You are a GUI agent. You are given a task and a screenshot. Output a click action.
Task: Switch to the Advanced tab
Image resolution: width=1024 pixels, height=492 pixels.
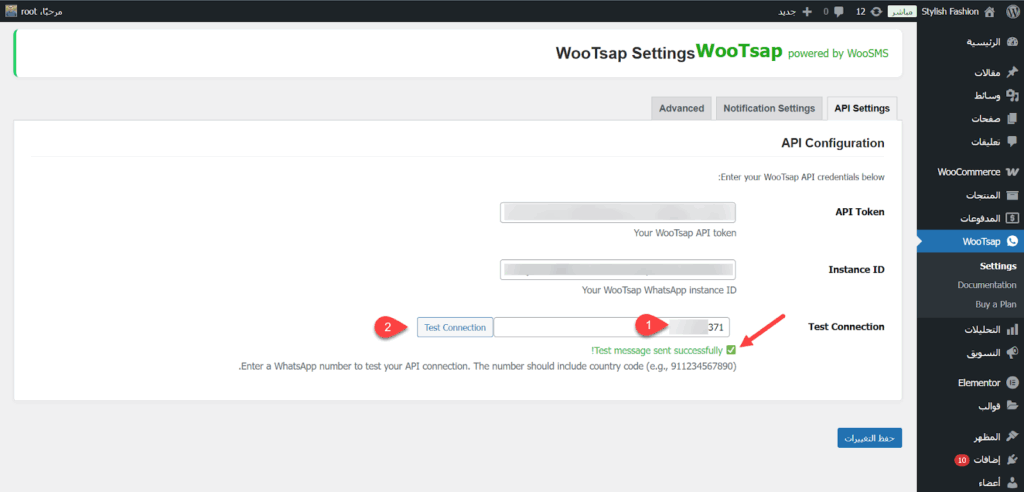[681, 108]
